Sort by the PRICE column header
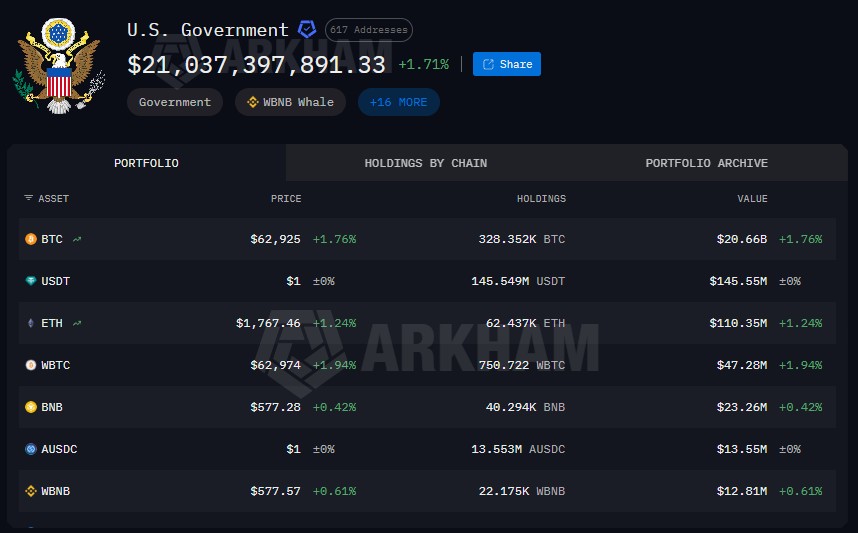The width and height of the screenshot is (858, 533). [286, 199]
